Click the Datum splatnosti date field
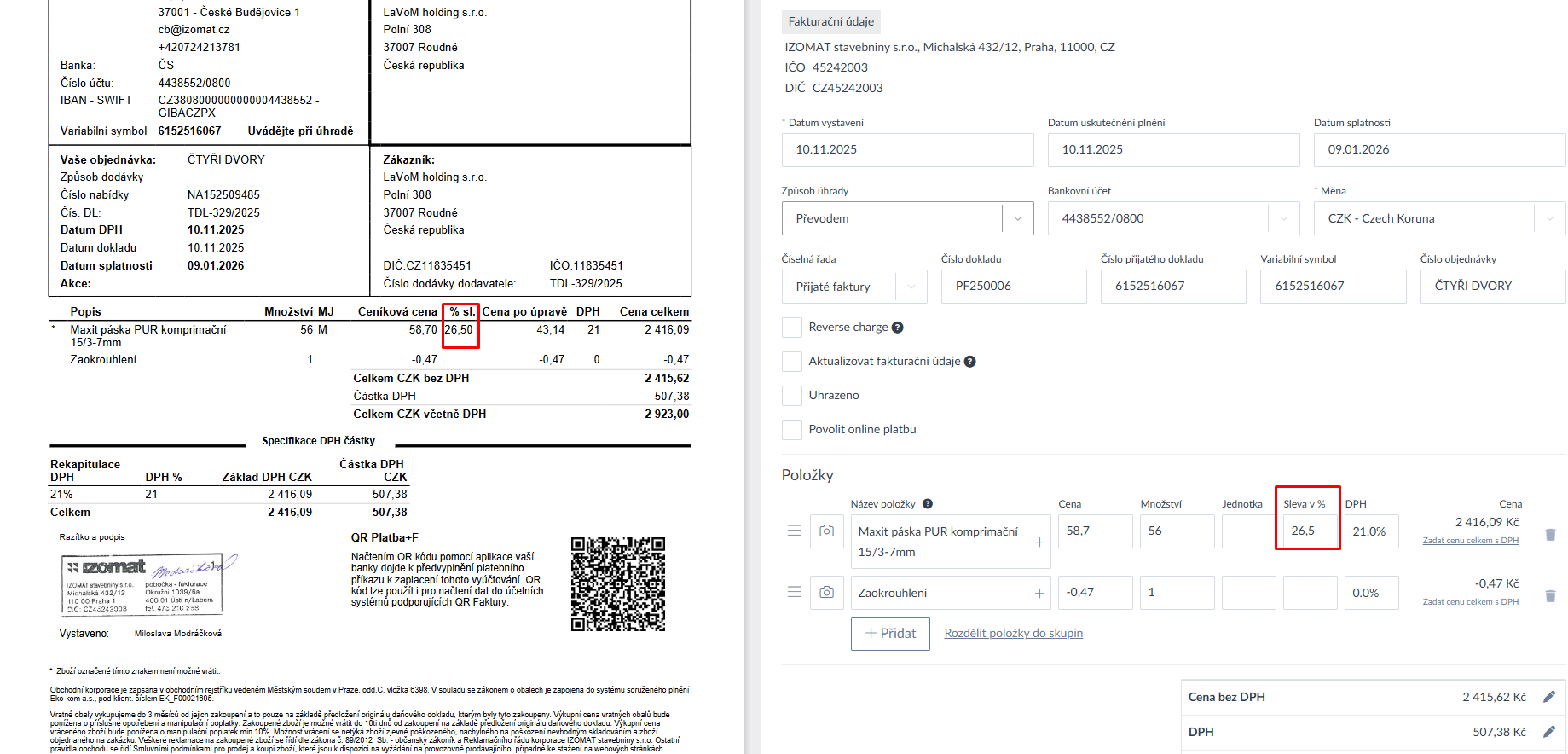The image size is (1568, 754). [x=1439, y=150]
